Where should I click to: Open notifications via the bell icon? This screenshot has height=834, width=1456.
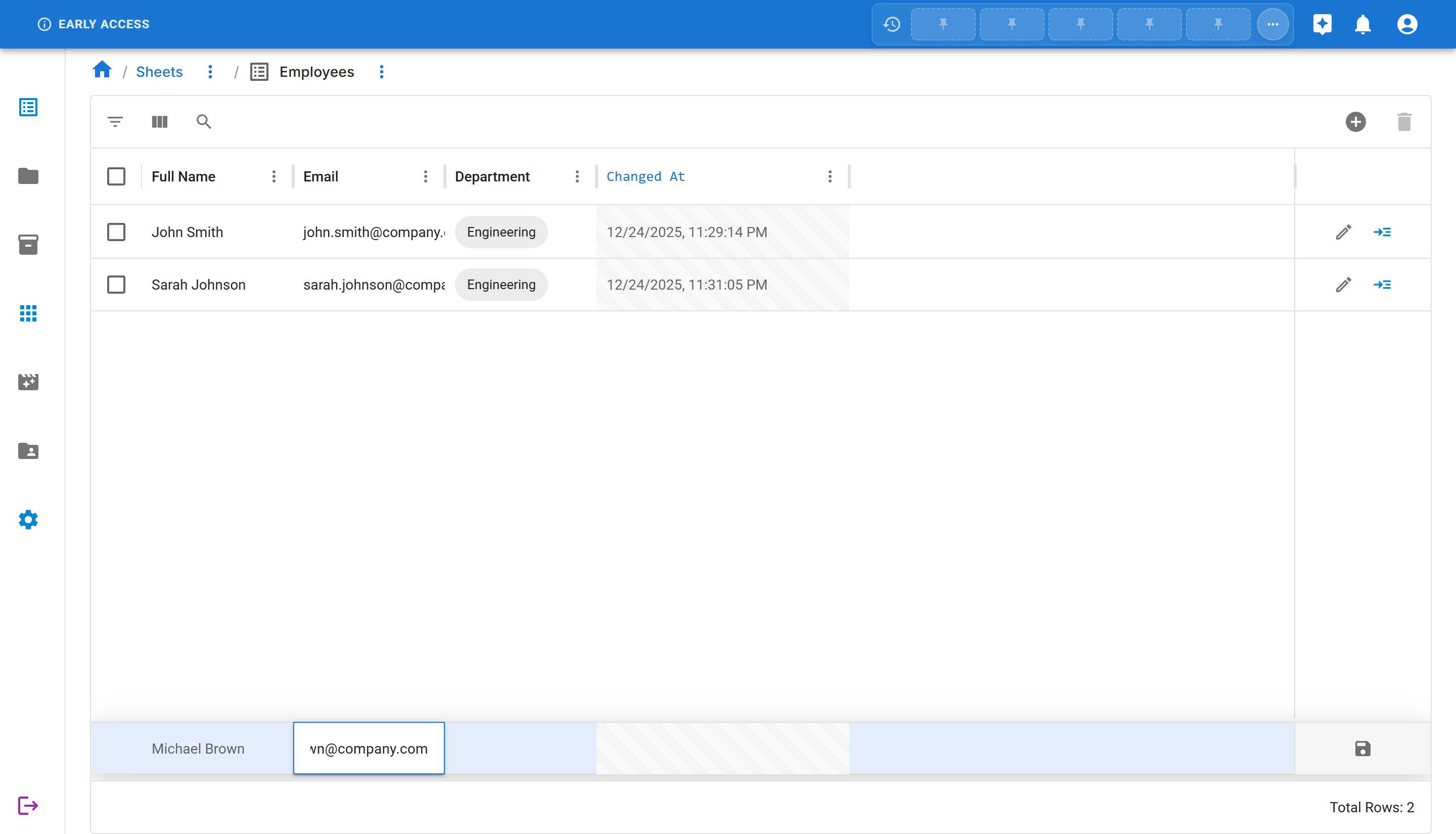pos(1363,24)
